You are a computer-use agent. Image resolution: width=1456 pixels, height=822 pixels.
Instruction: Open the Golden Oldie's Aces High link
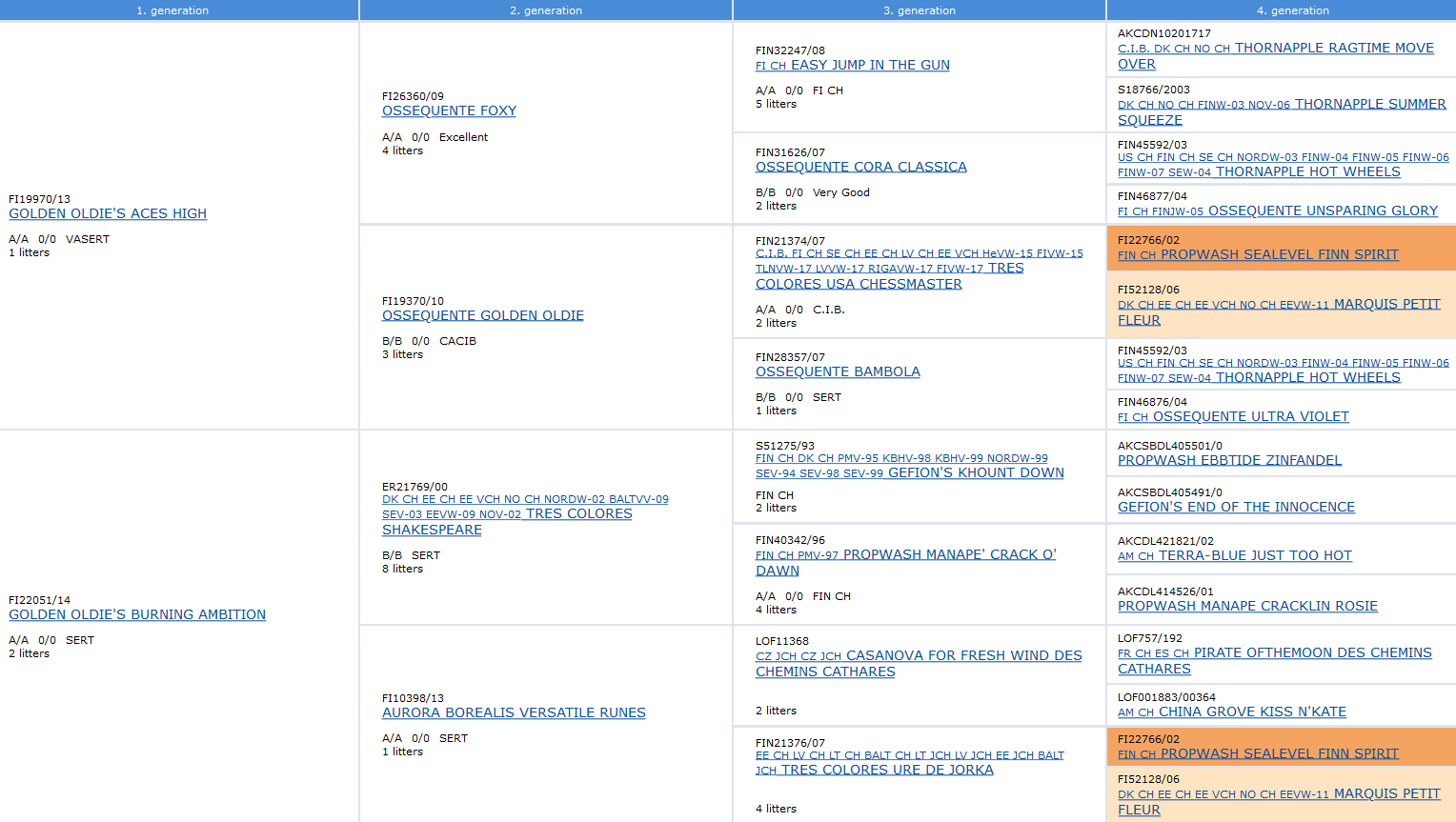[108, 213]
